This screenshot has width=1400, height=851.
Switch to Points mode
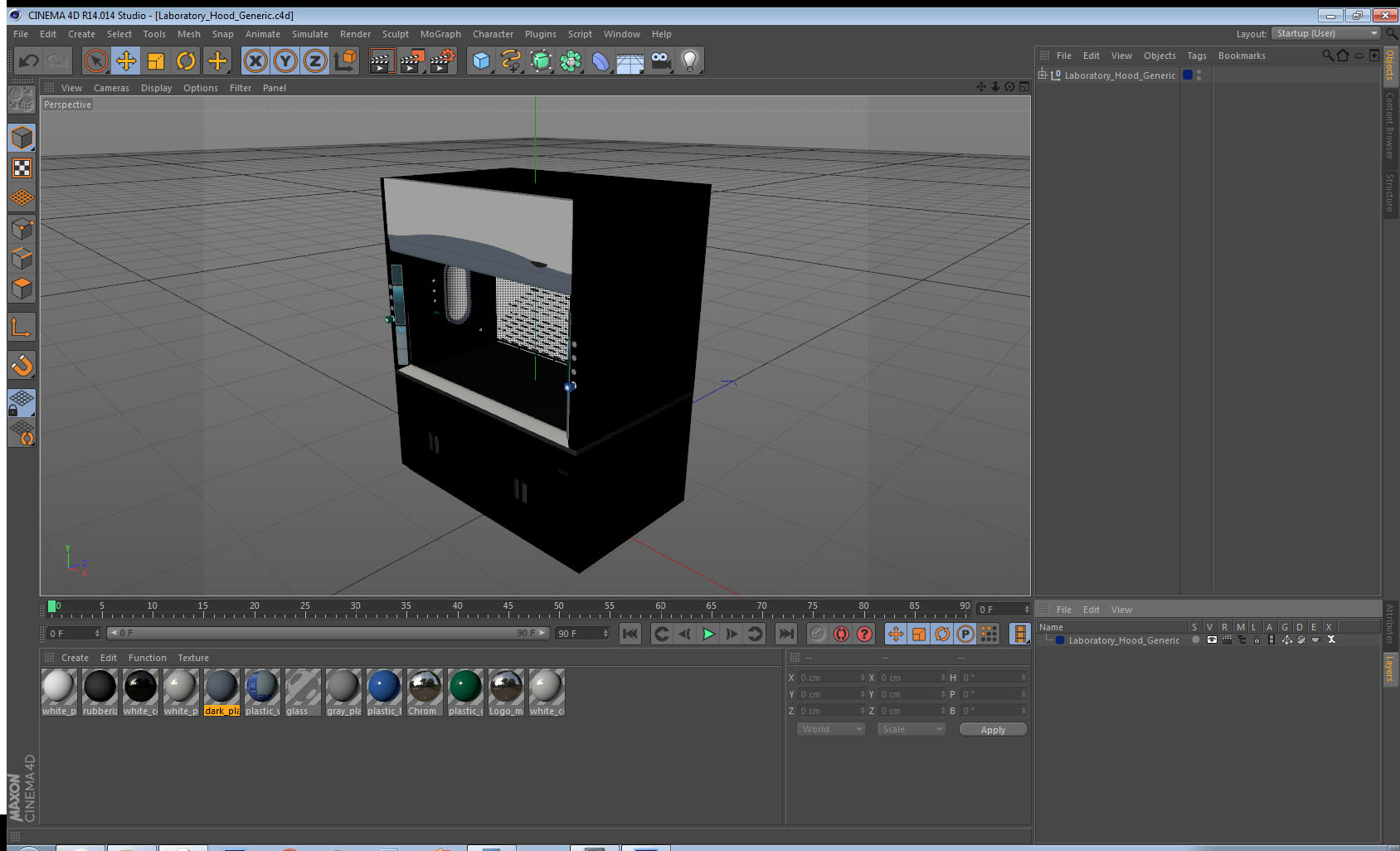(22, 228)
